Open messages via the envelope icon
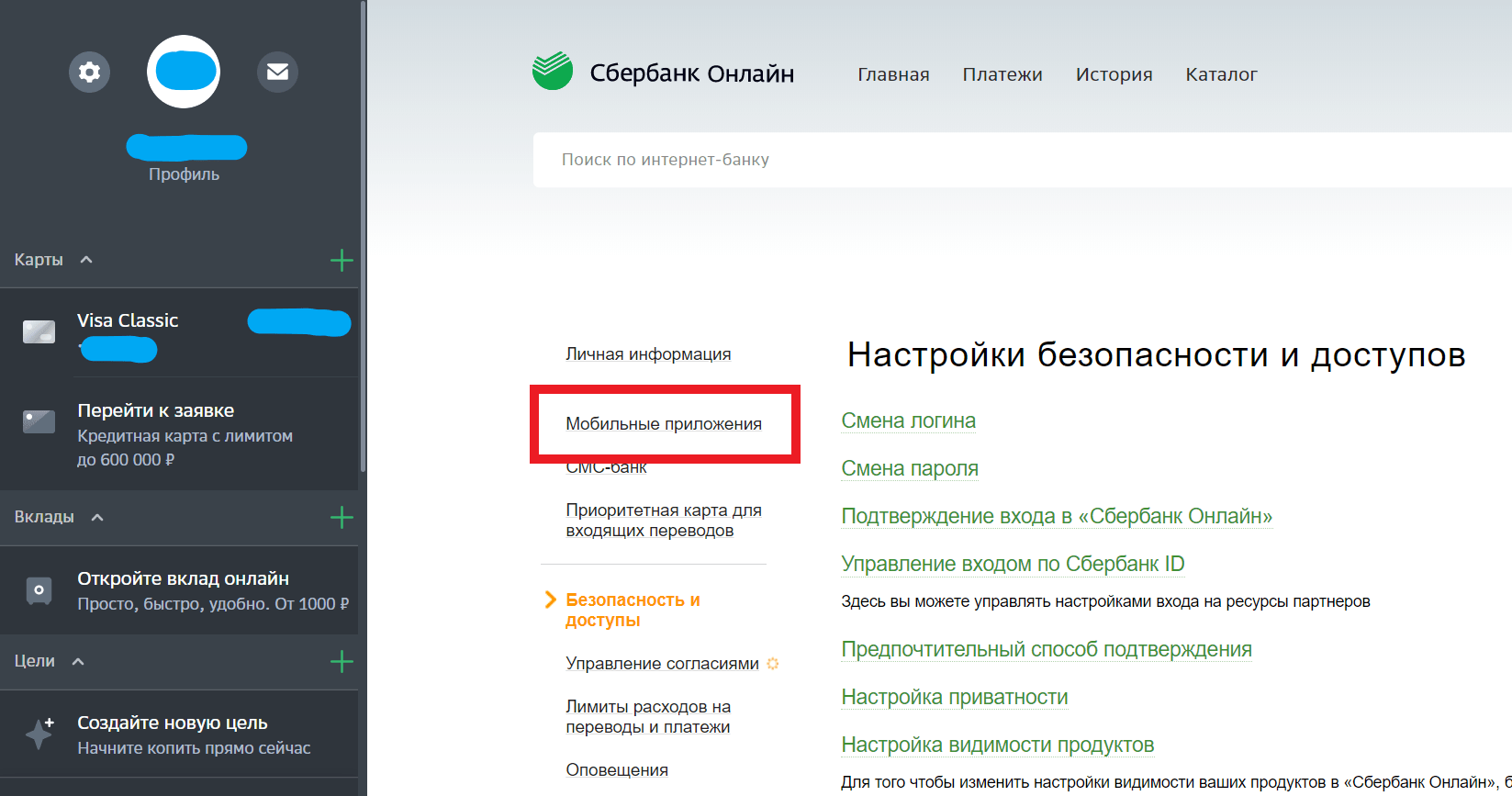Image resolution: width=1512 pixels, height=796 pixels. (x=277, y=72)
